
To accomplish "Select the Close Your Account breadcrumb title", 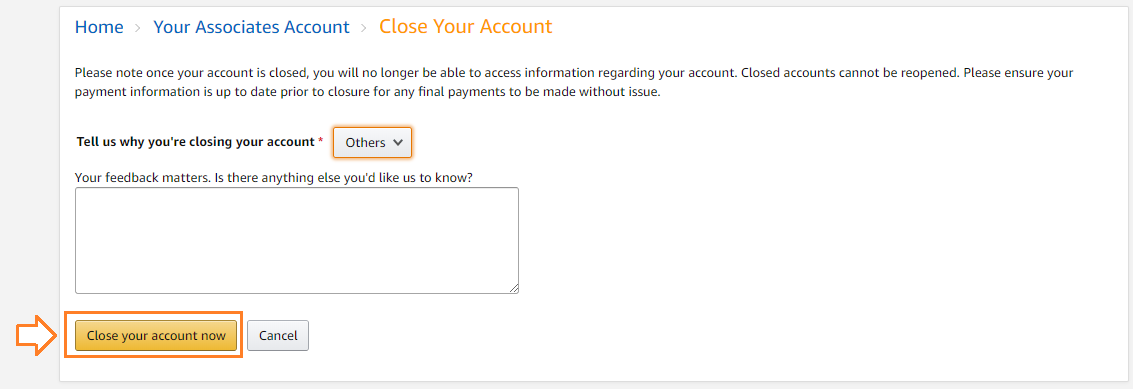I will coord(465,27).
